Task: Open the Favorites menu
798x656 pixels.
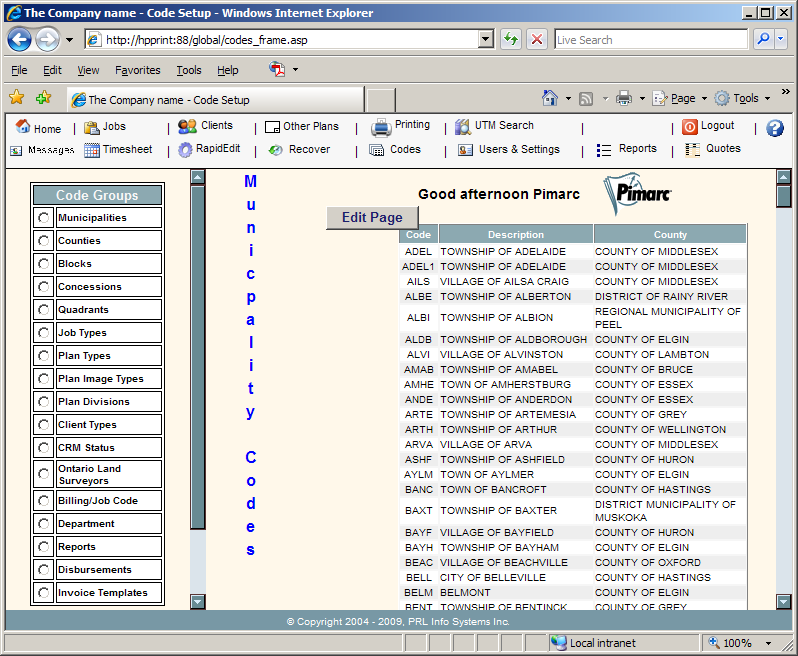Action: click(x=137, y=70)
